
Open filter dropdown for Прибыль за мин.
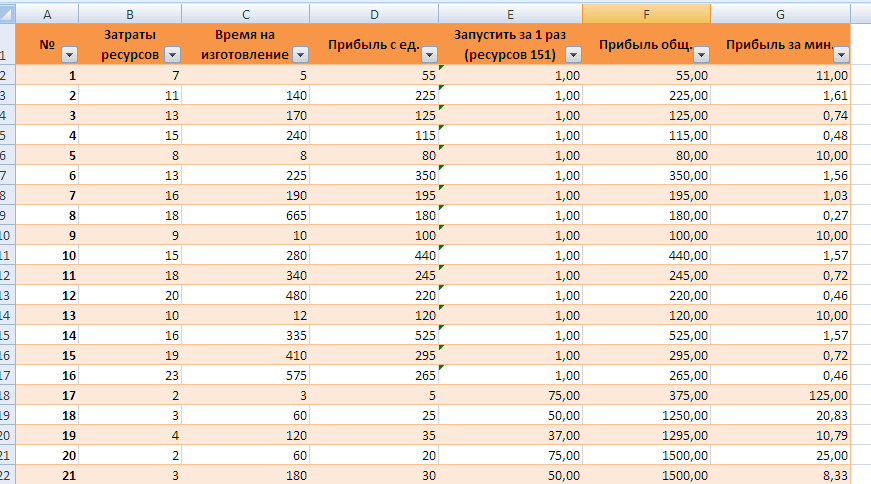pyautogui.click(x=842, y=54)
